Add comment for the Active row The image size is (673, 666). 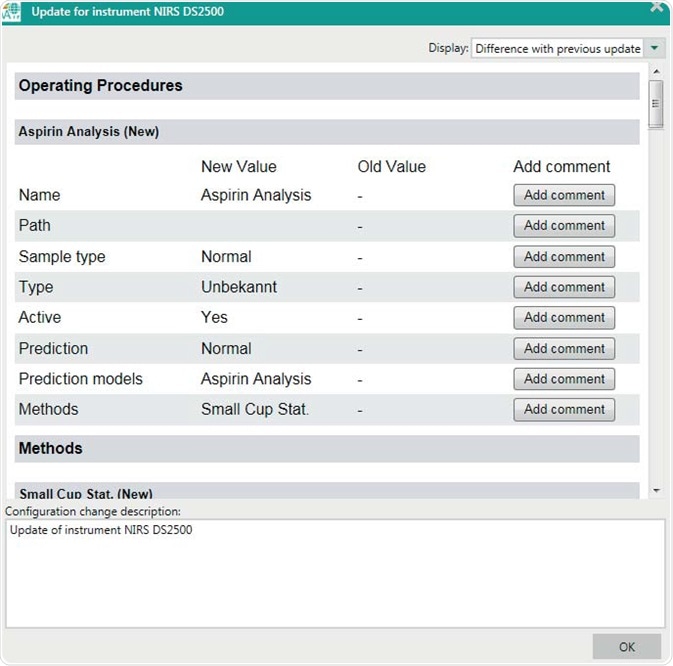coord(564,318)
